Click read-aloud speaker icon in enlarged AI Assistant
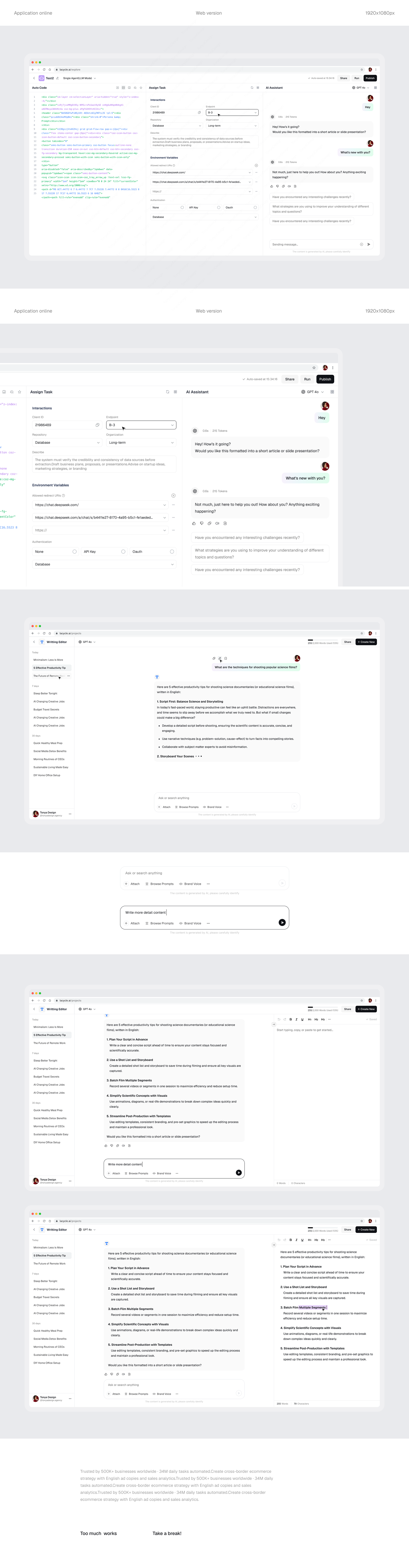Screen dimensions: 409x1568 tap(217, 523)
